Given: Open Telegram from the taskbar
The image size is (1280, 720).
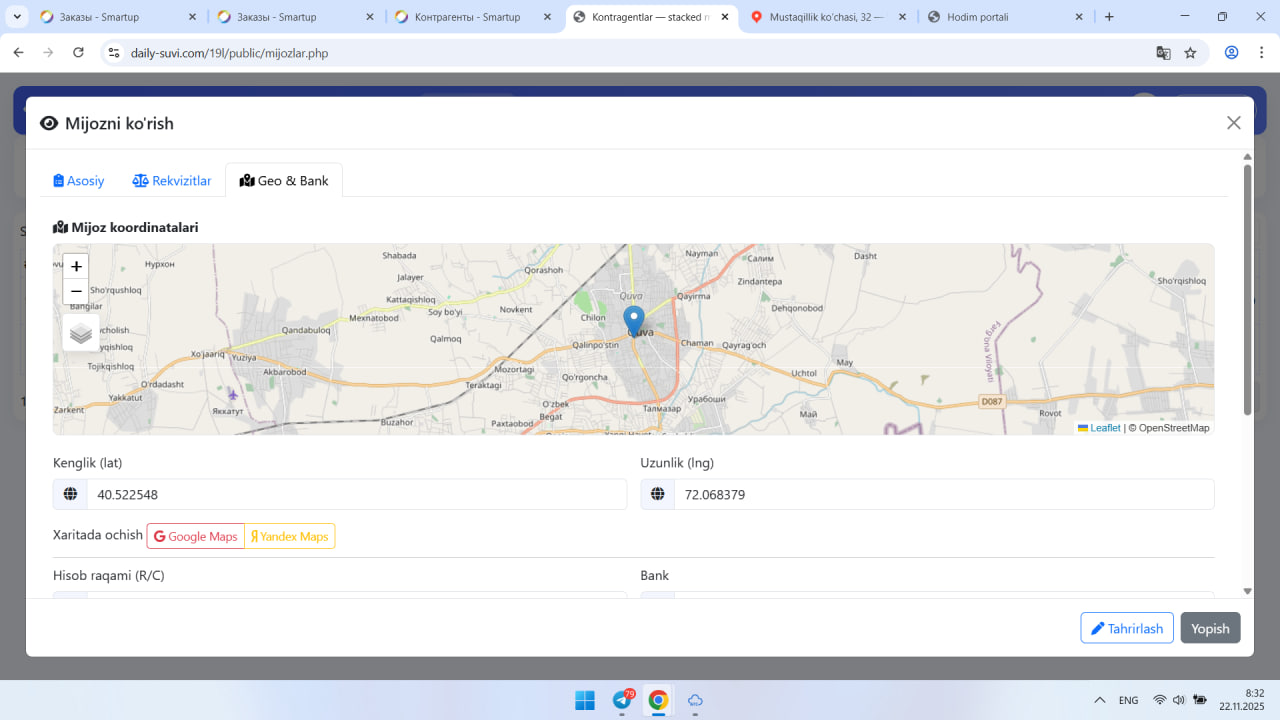Looking at the screenshot, I should (622, 700).
